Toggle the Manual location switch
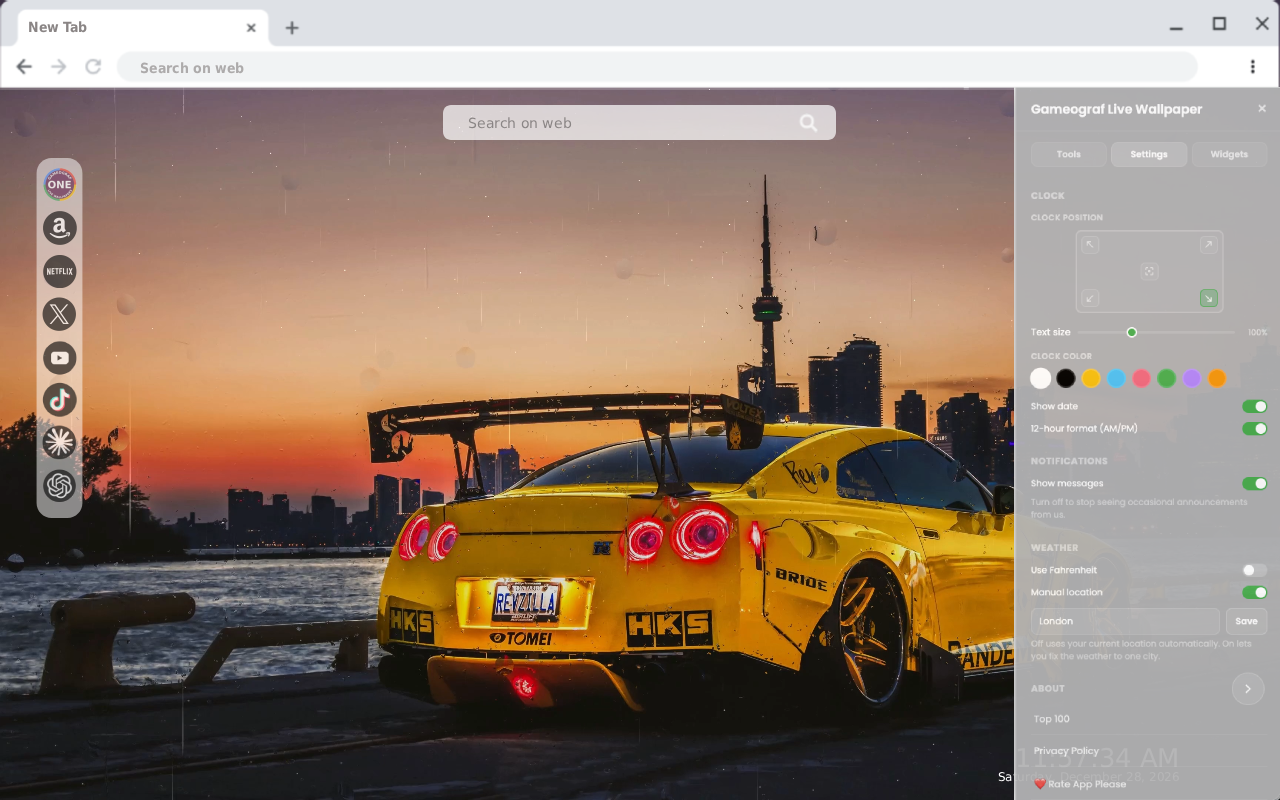Viewport: 1280px width, 800px height. 1254,593
